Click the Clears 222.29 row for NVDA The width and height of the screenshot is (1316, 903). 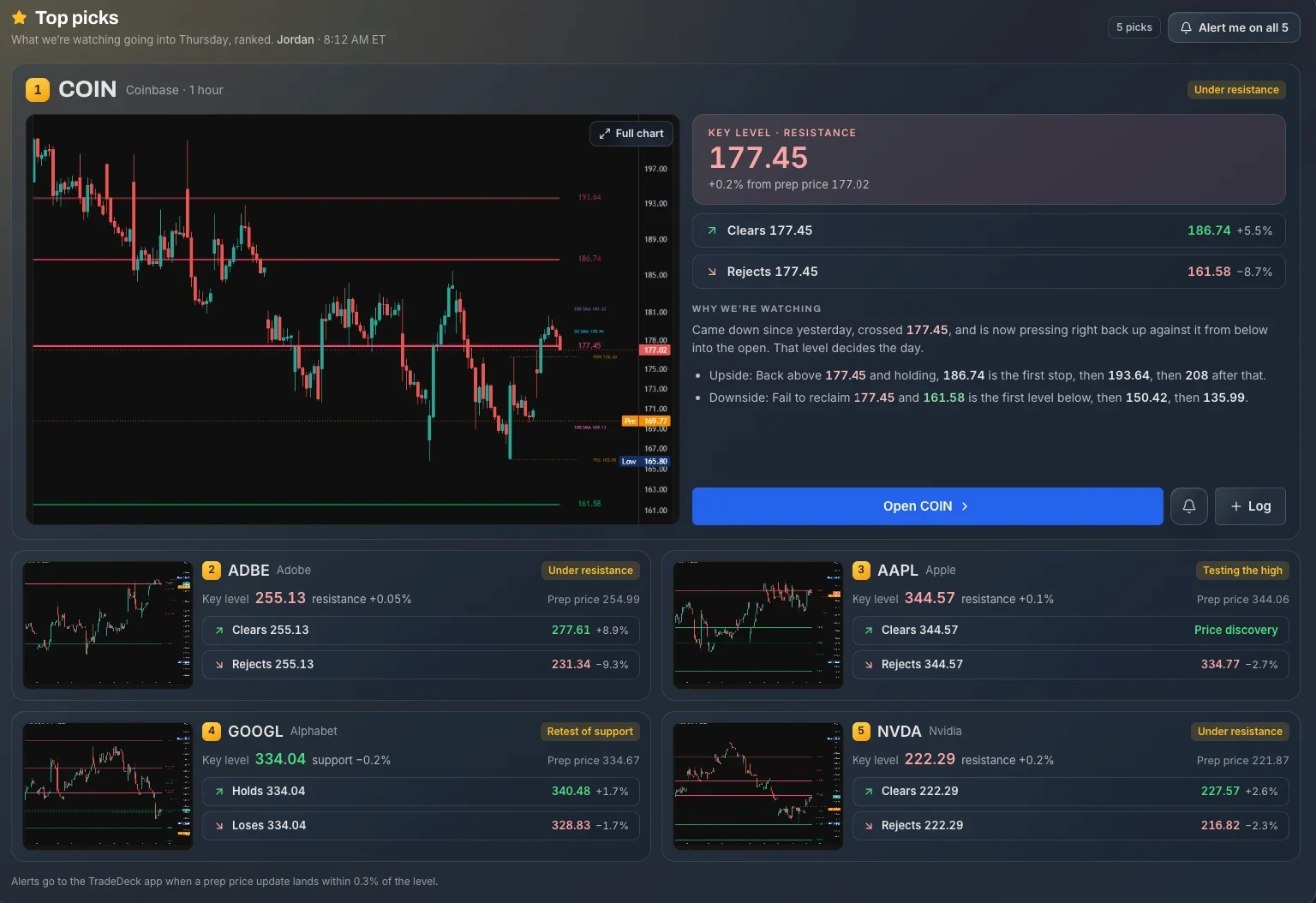tap(1071, 791)
